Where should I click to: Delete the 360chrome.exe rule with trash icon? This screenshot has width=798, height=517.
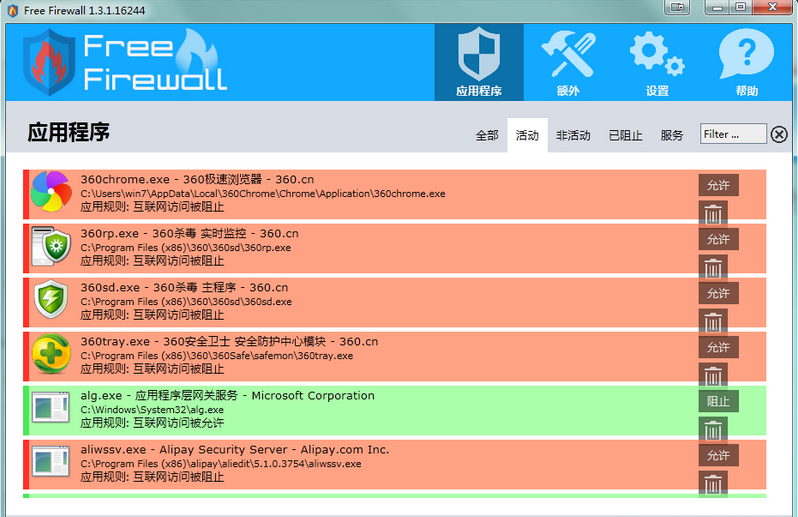coord(713,214)
